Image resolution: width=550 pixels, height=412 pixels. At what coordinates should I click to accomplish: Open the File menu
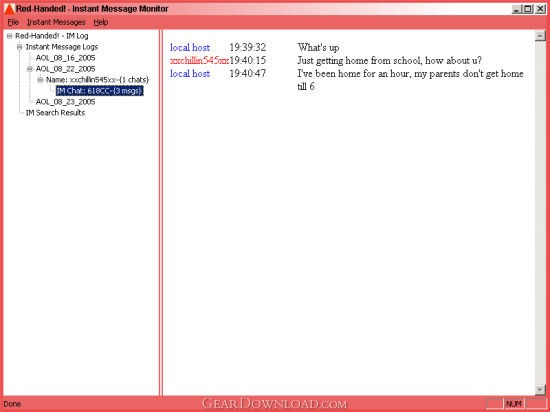tap(13, 22)
